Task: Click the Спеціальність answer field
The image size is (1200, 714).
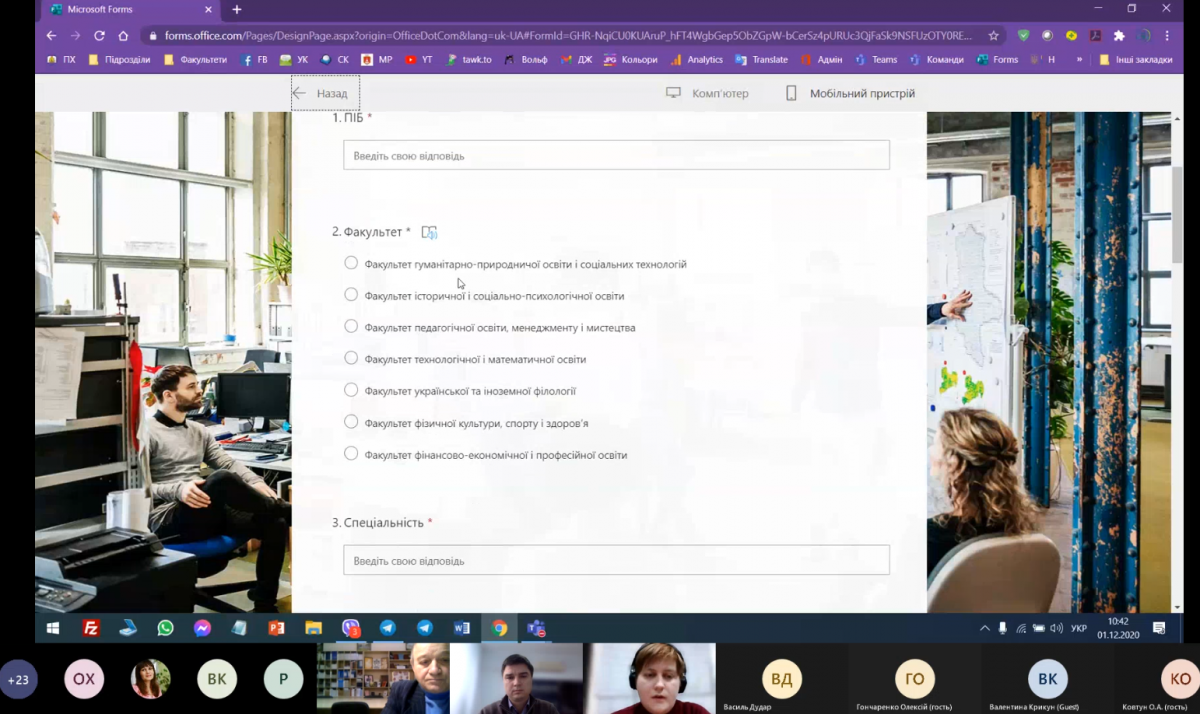Action: tap(616, 560)
